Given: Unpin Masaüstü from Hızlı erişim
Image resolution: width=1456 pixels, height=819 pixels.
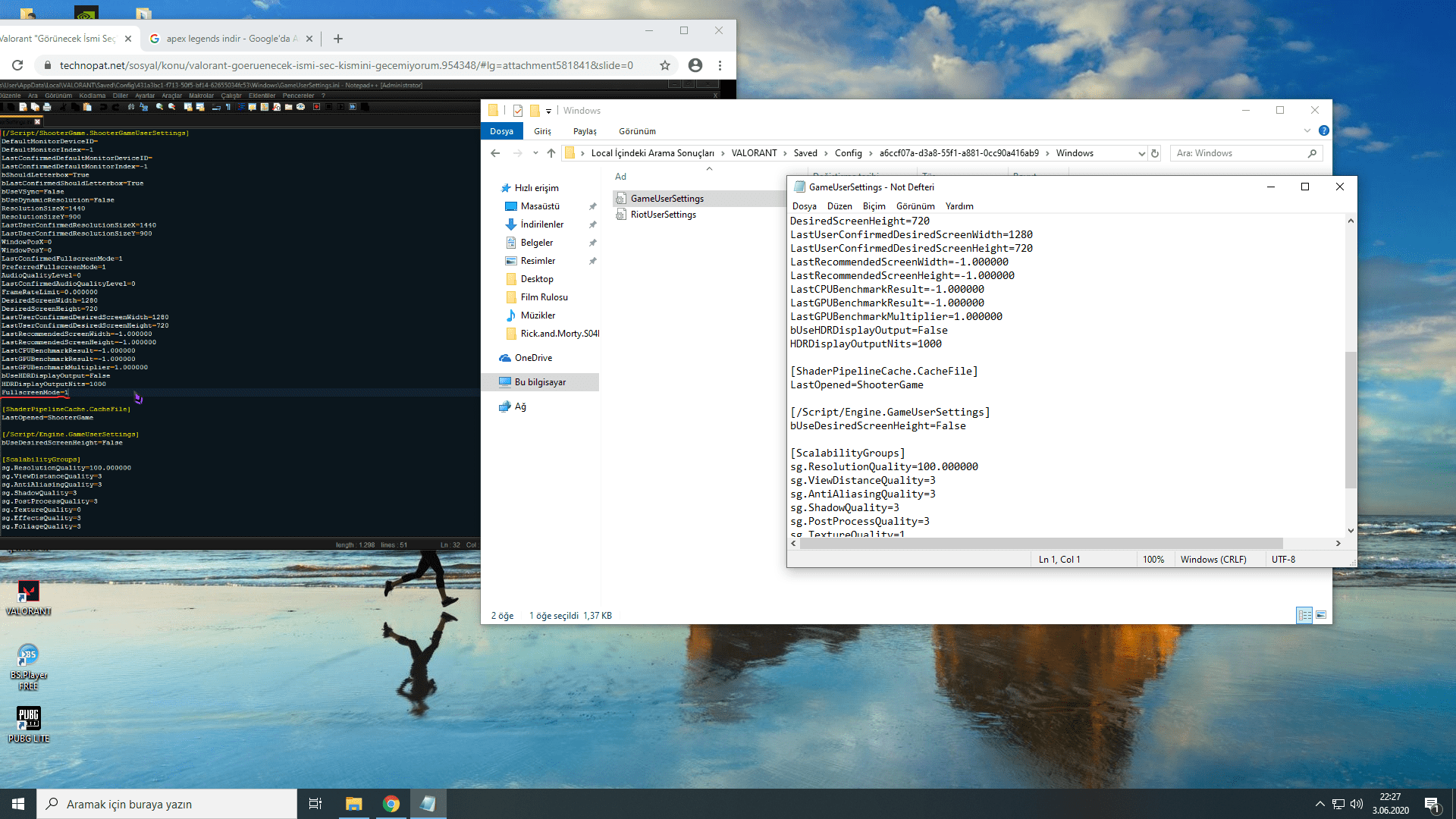Looking at the screenshot, I should [x=593, y=206].
